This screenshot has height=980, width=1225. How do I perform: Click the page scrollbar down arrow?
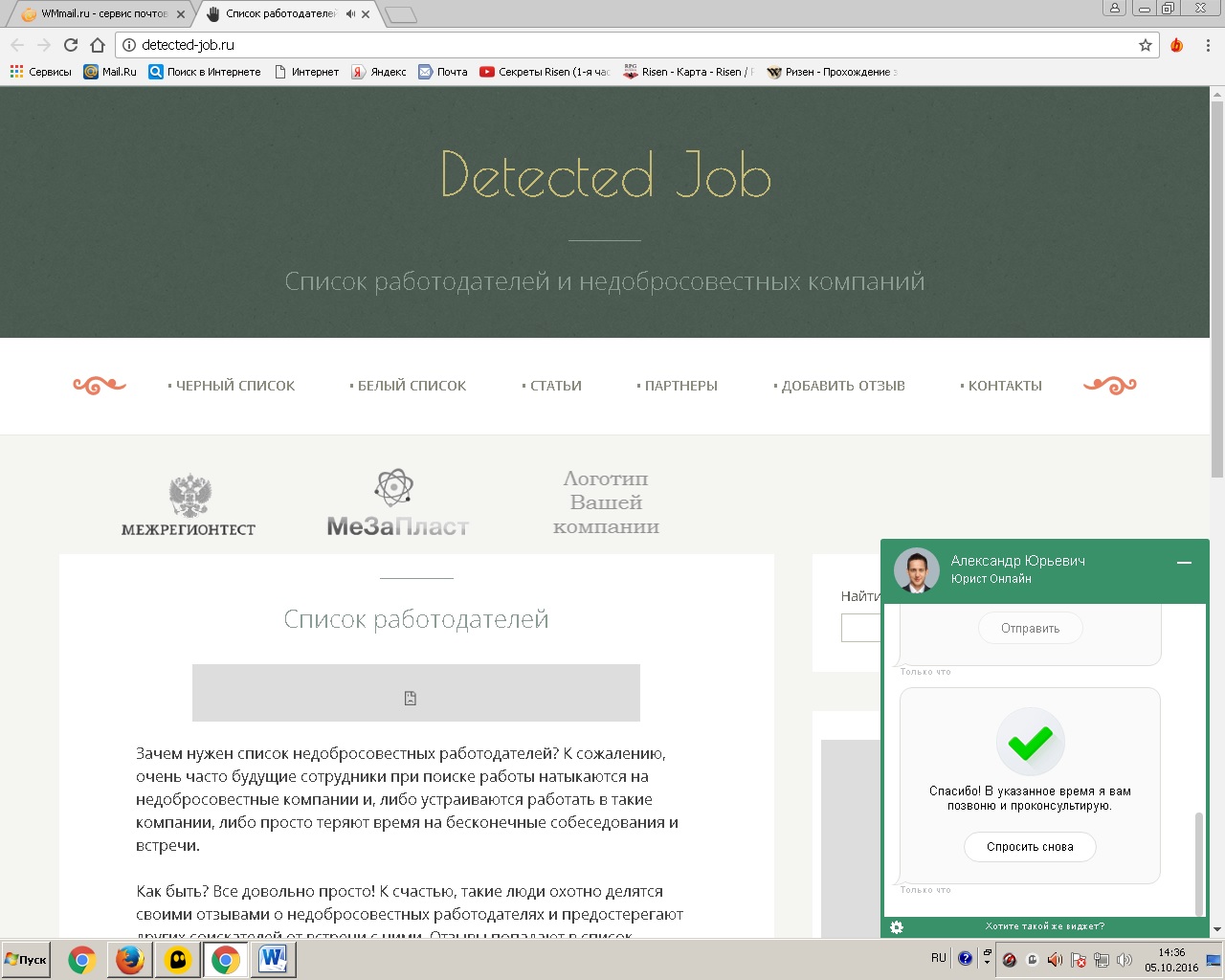tap(1217, 930)
